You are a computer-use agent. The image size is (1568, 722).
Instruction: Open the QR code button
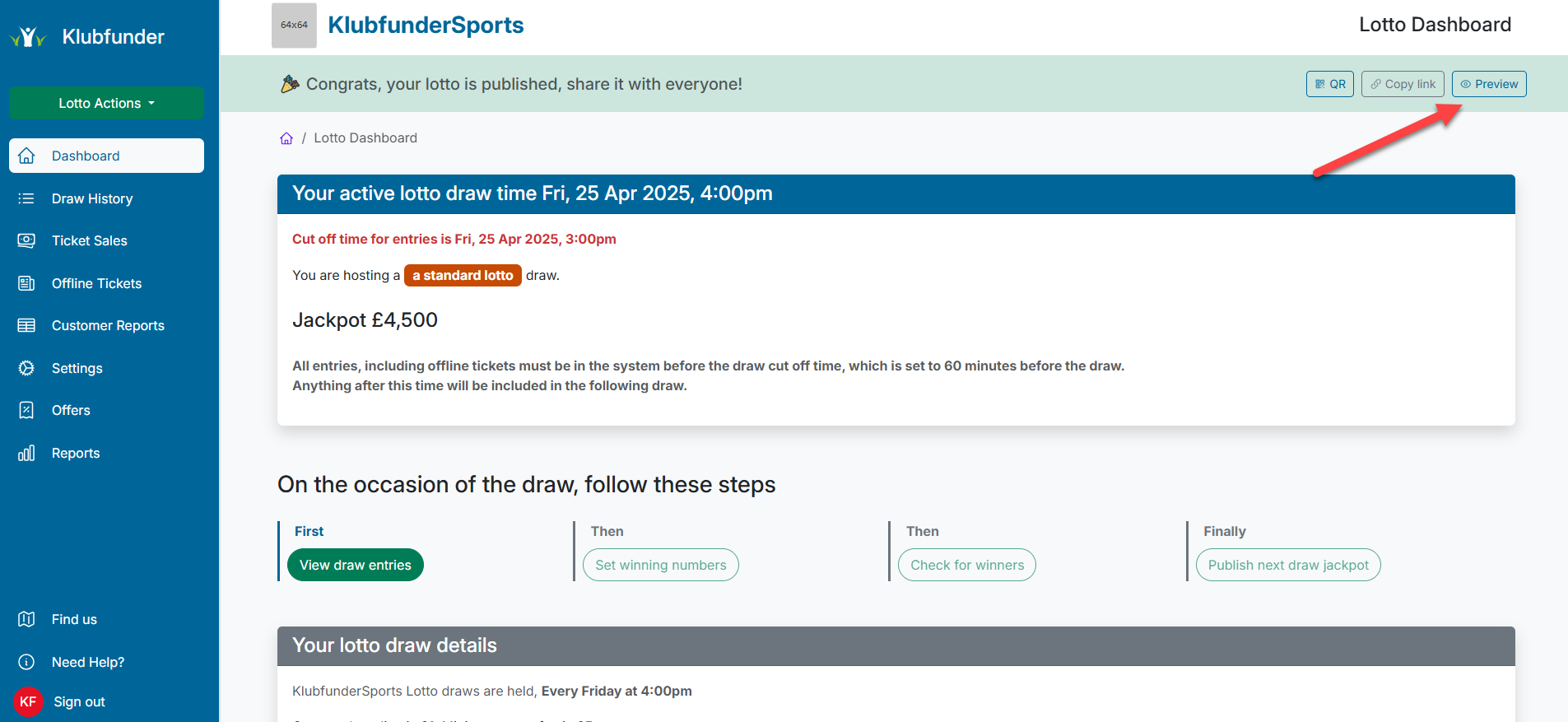tap(1329, 84)
